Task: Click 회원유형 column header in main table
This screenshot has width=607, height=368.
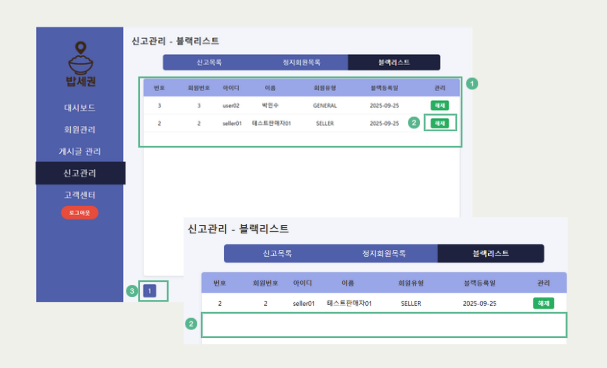Action: (x=325, y=88)
